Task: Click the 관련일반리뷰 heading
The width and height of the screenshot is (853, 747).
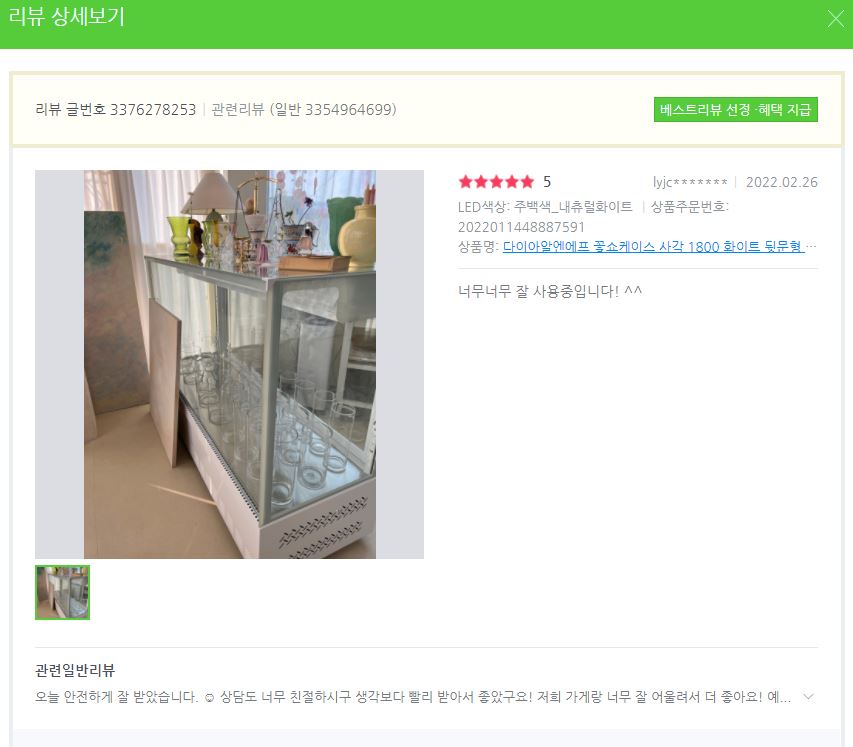Action: pos(75,670)
